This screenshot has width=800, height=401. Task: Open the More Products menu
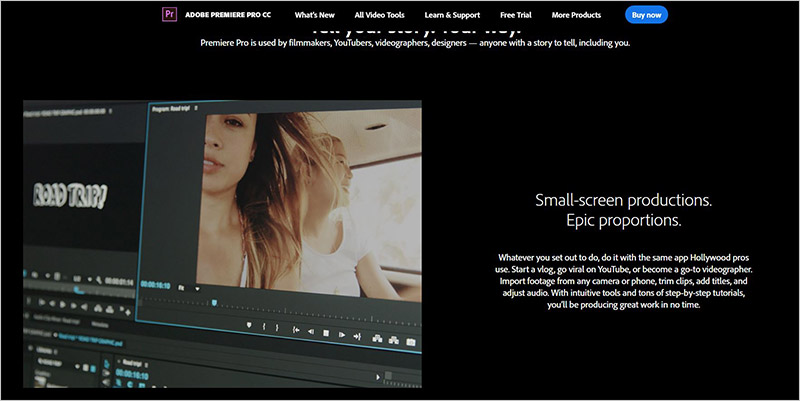click(x=576, y=15)
